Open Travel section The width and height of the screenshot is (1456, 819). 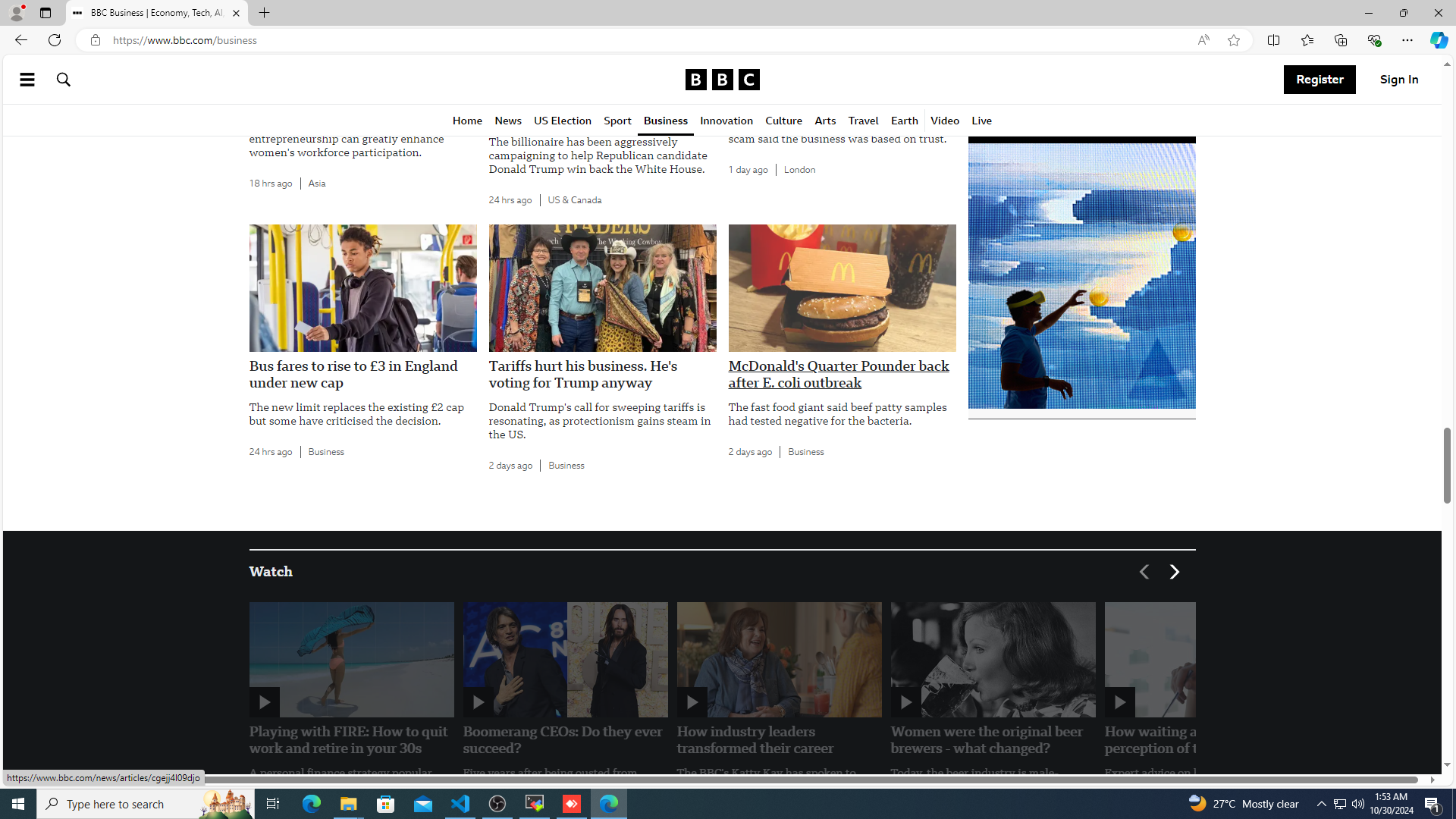point(863,121)
